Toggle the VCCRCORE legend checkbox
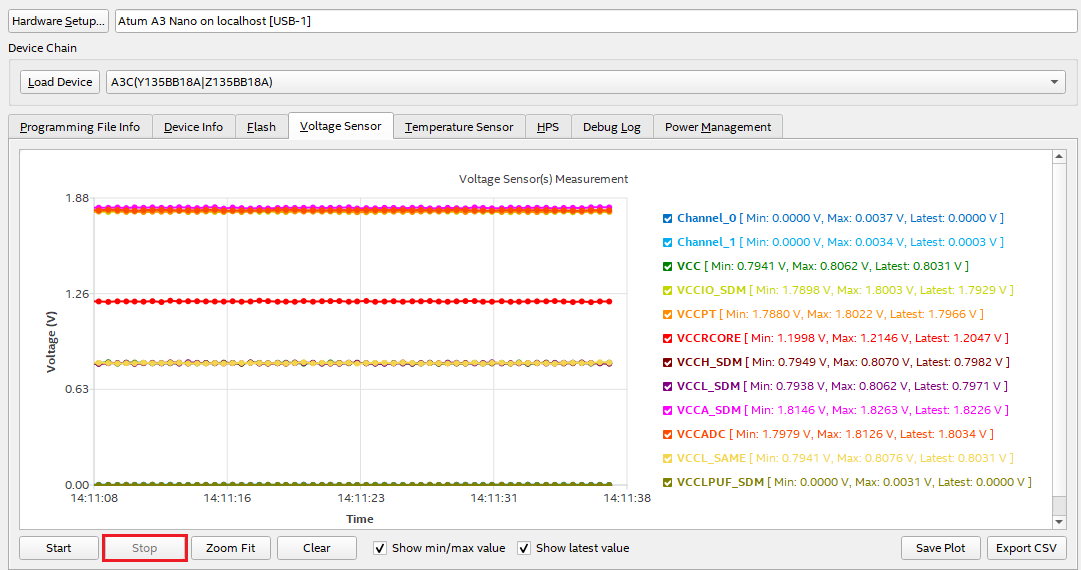 point(668,338)
